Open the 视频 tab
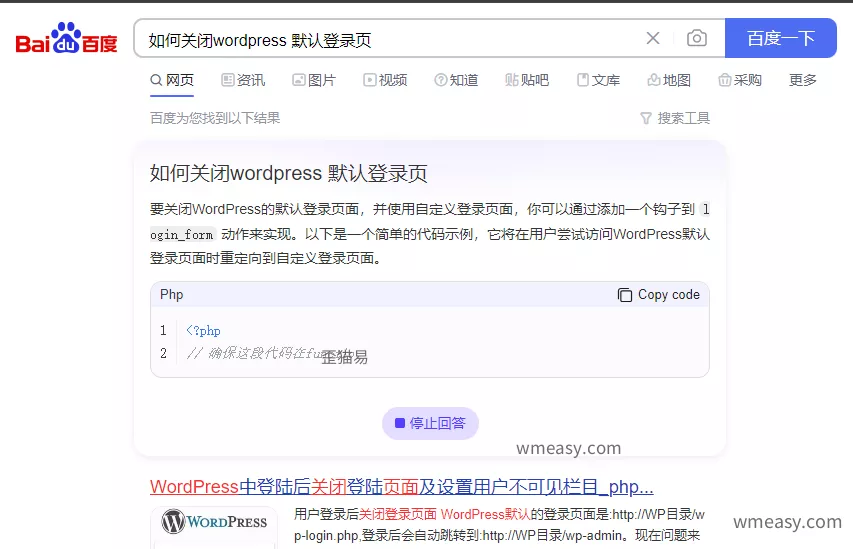This screenshot has width=853, height=549. pyautogui.click(x=385, y=81)
